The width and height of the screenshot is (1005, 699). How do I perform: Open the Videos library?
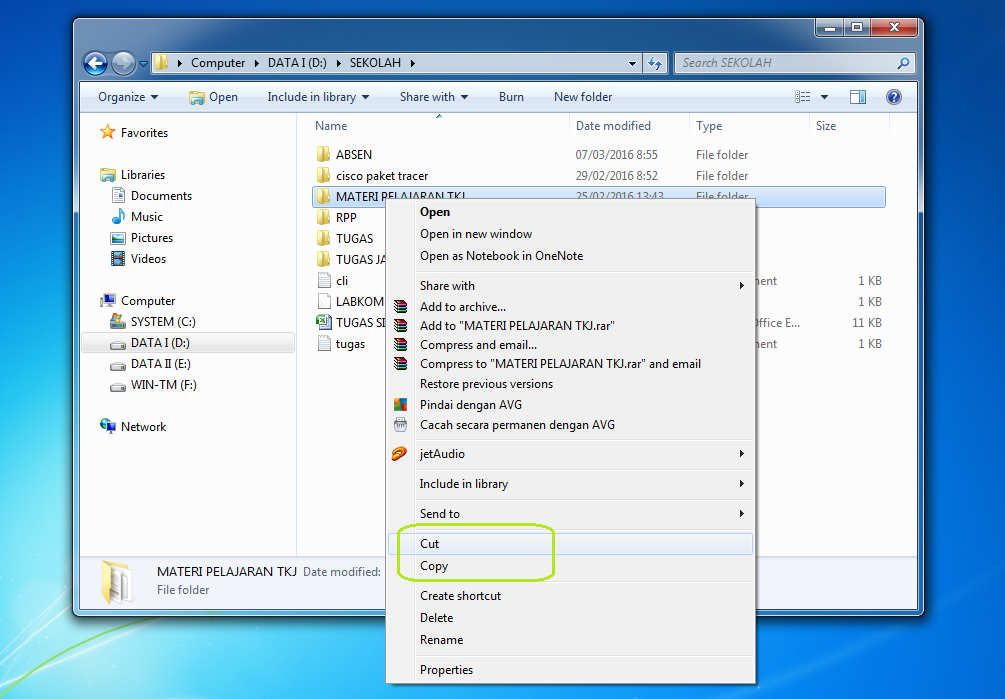click(138, 259)
